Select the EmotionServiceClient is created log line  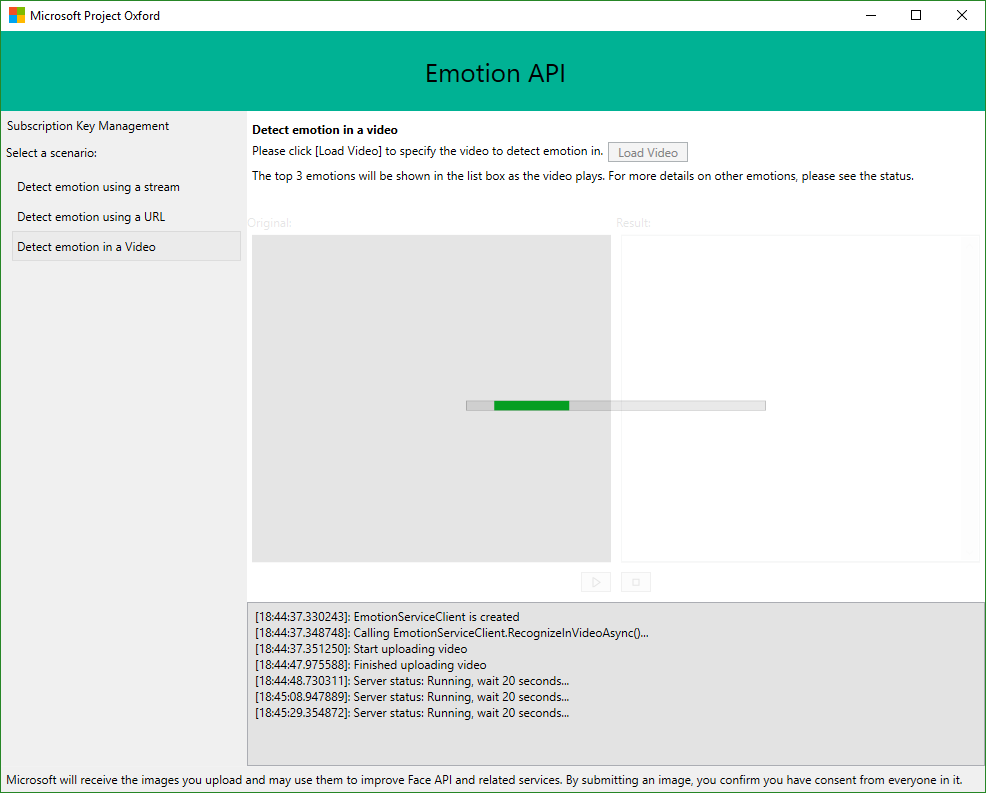pyautogui.click(x=387, y=617)
